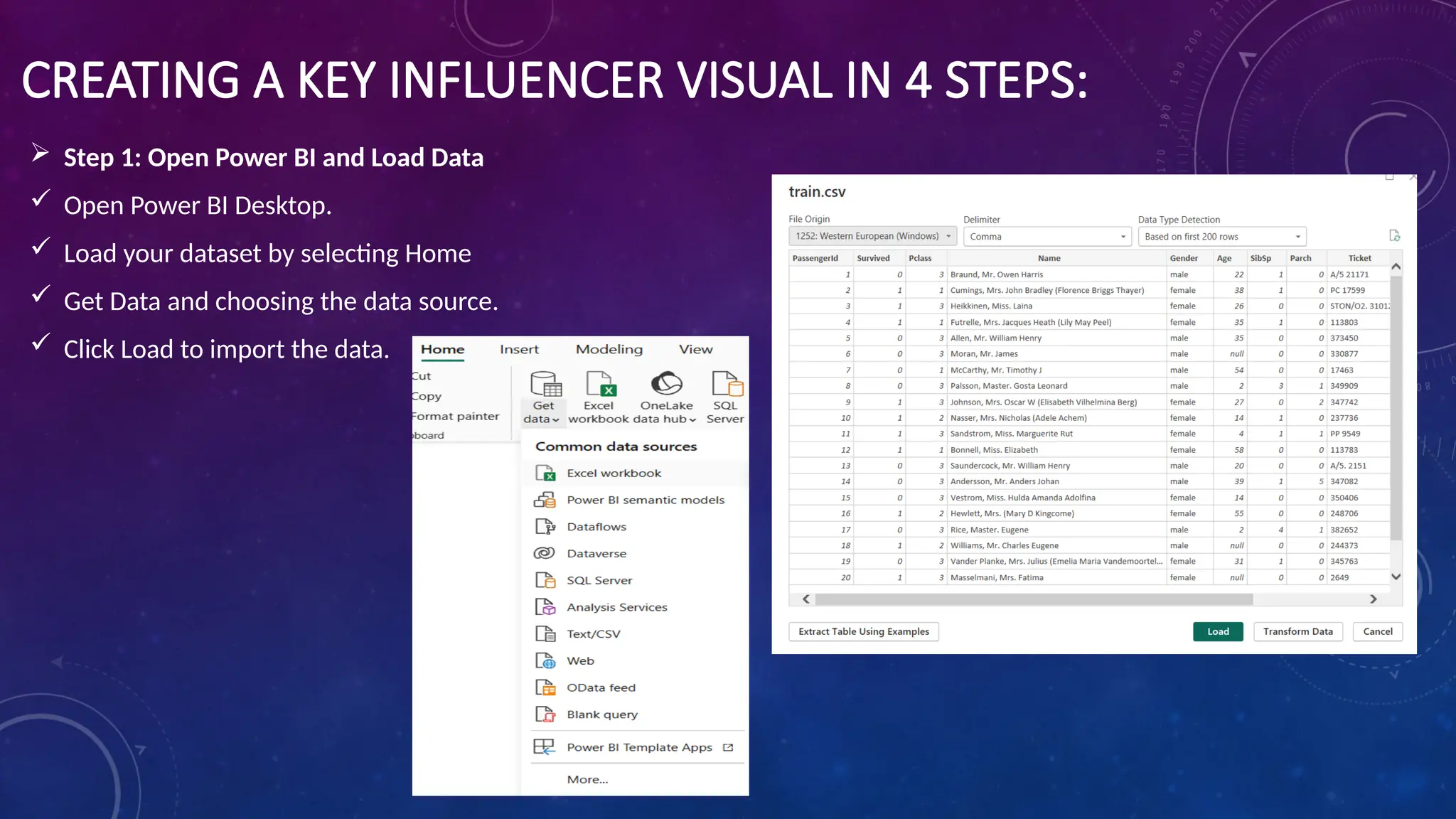Close the train.csv dialog window
The height and width of the screenshot is (819, 1456).
point(1413,177)
